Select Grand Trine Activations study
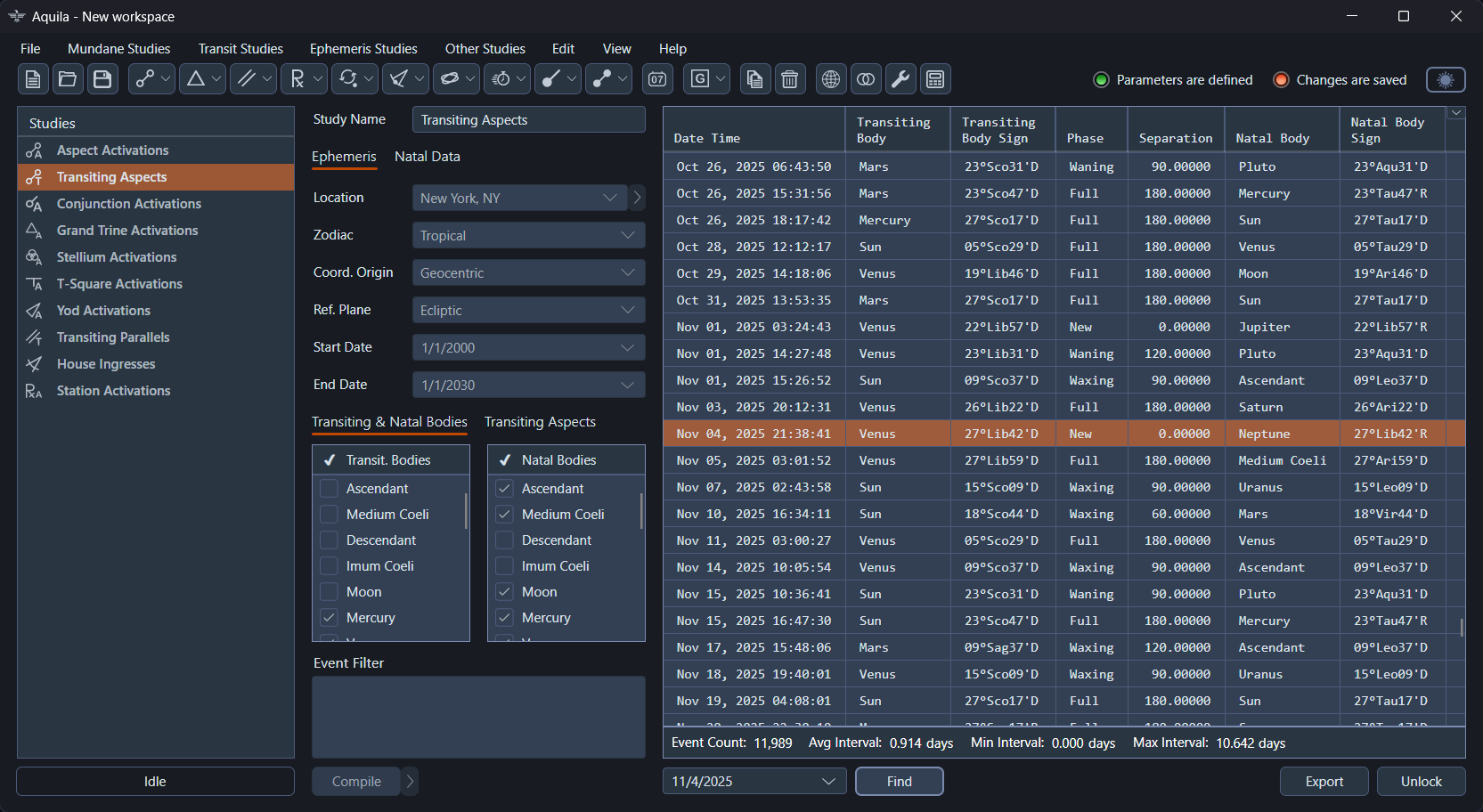The height and width of the screenshot is (812, 1483). coord(127,231)
